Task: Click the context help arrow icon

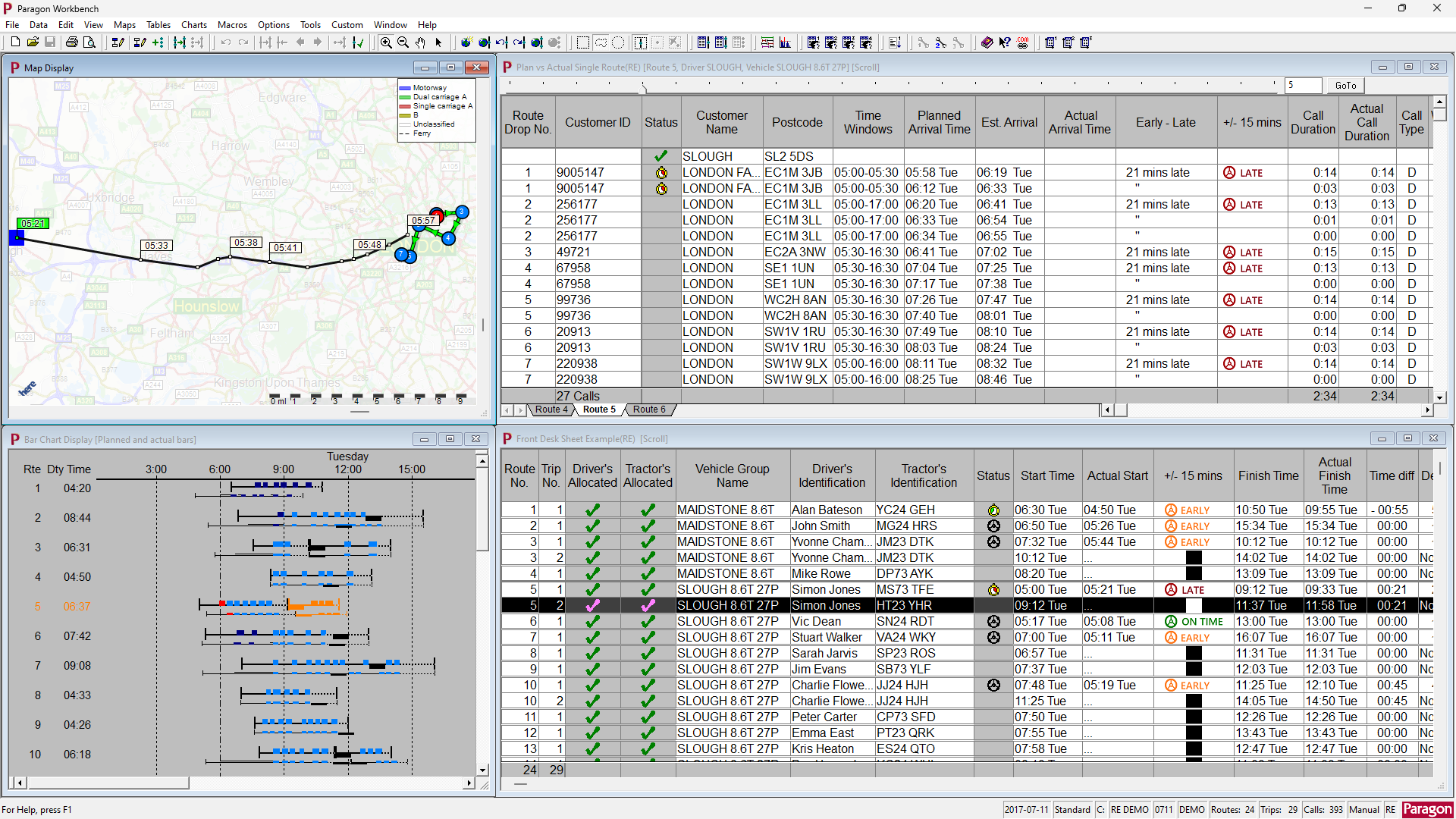Action: [1004, 42]
